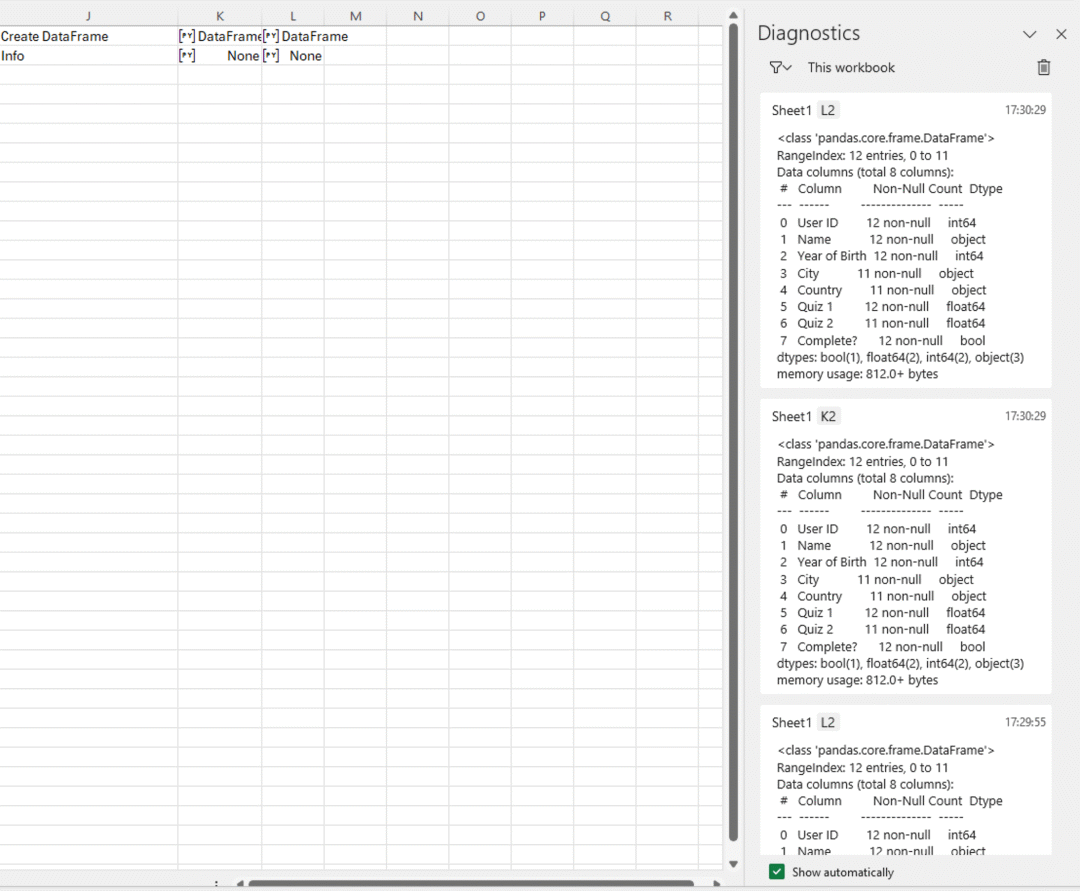The height and width of the screenshot is (891, 1080).
Task: Click 'memory usage: 812.0+ bytes' in K2 entry
Action: click(x=858, y=680)
